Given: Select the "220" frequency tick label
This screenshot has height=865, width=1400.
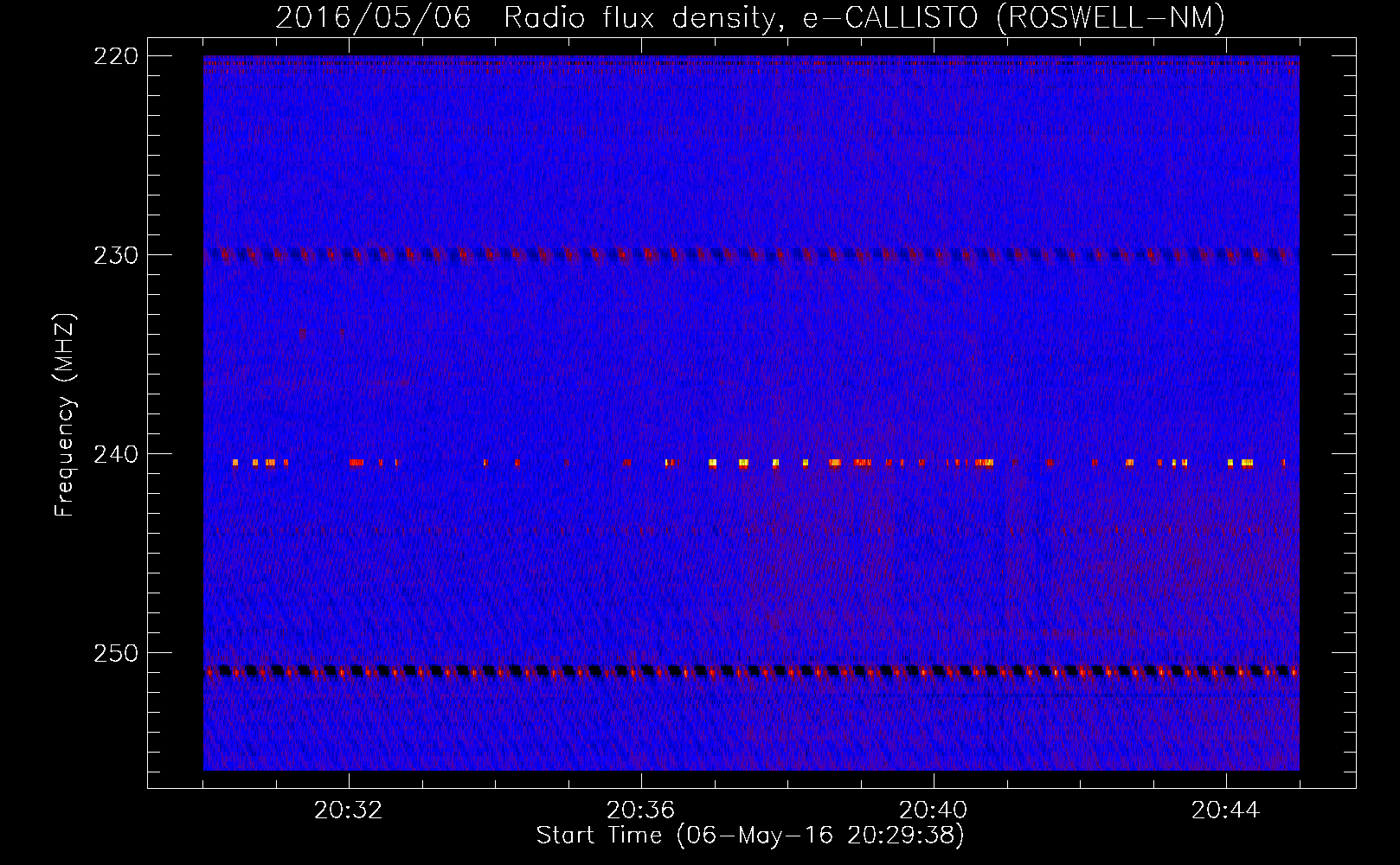Looking at the screenshot, I should tap(115, 56).
